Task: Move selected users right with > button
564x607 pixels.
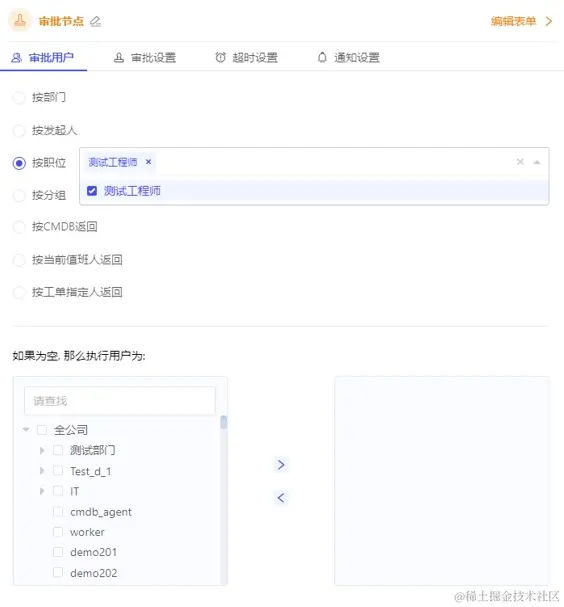Action: point(281,465)
